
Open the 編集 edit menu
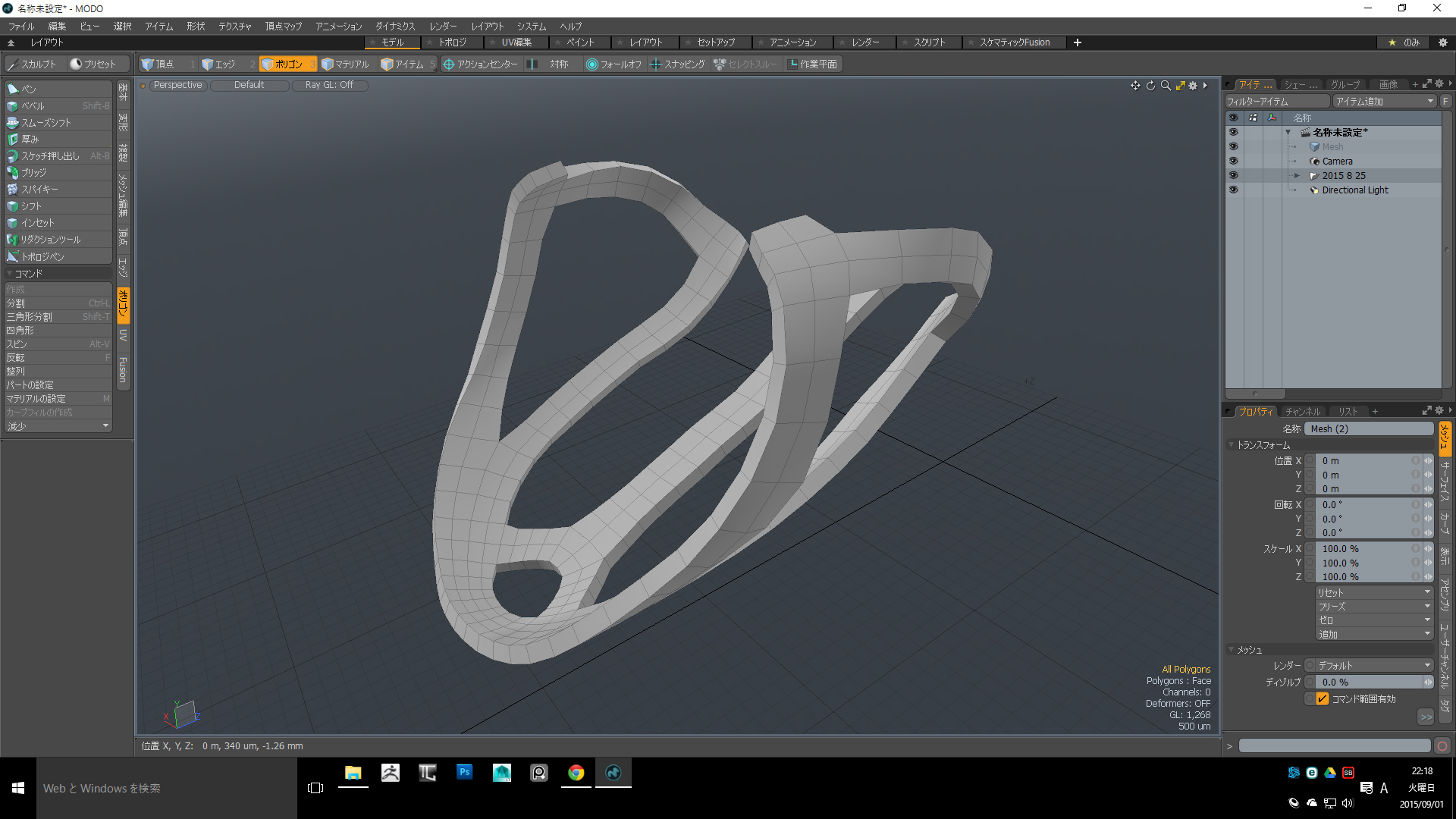[57, 26]
